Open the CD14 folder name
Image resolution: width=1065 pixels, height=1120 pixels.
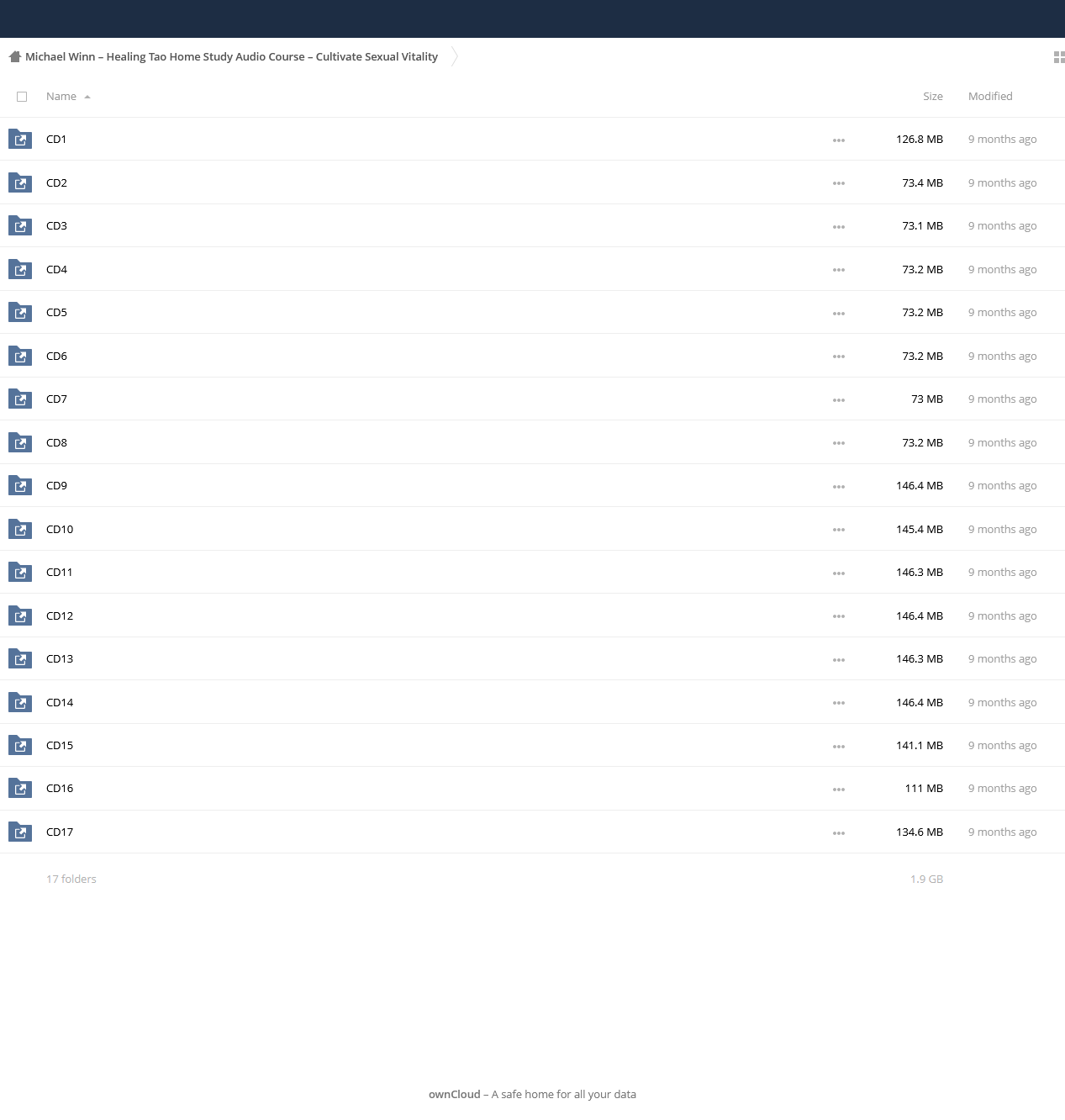click(x=60, y=702)
